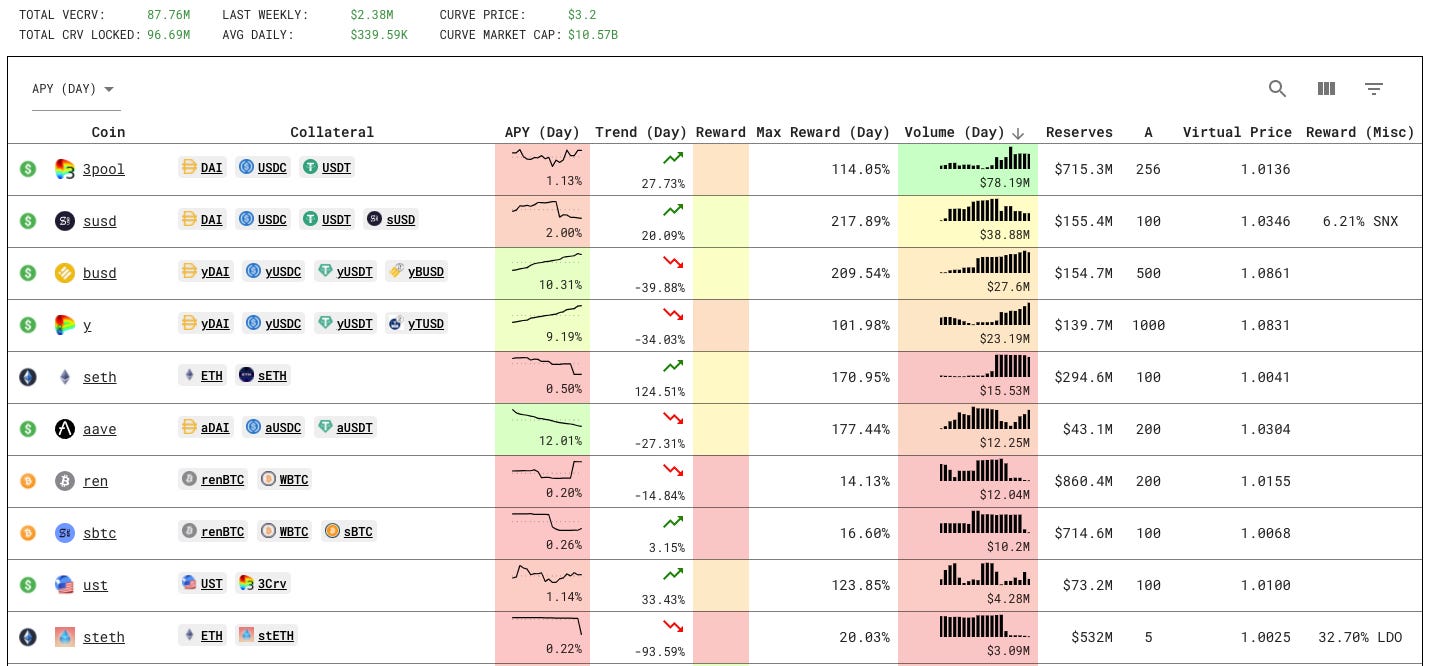The image size is (1431, 666).
Task: Open the aave pool link
Action: click(x=100, y=429)
